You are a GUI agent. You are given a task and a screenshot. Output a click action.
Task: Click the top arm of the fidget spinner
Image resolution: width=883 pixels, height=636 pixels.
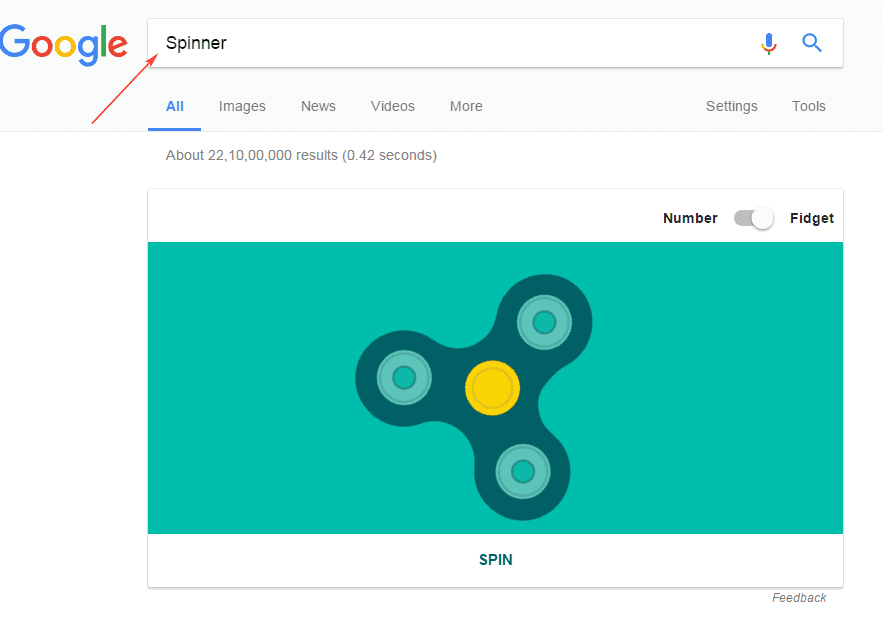pos(544,322)
